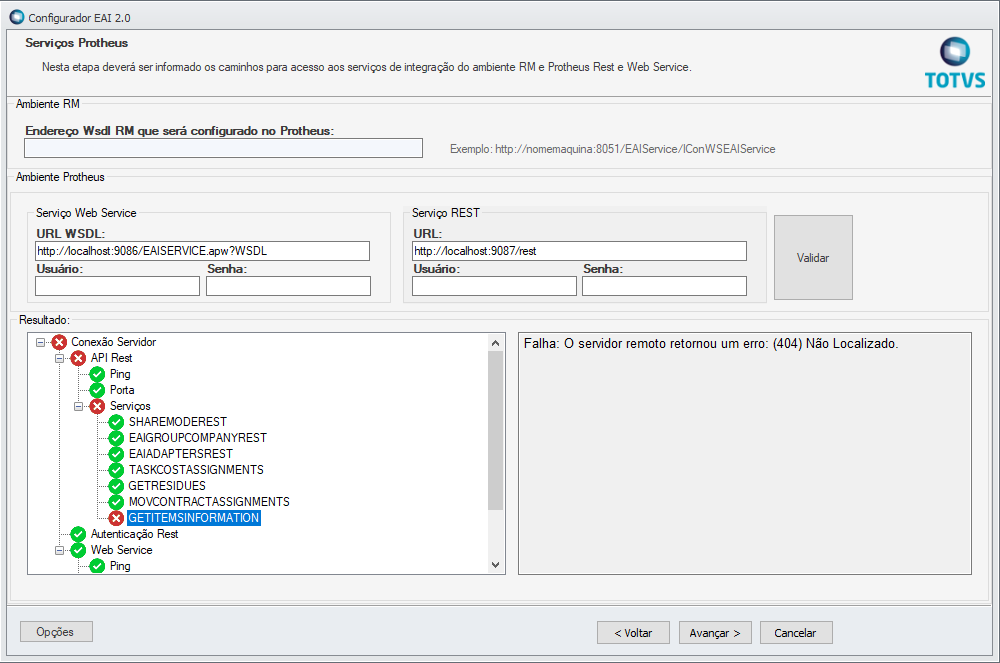Select the highlighted GETITEMSINFORMATION row
This screenshot has width=1000, height=663.
[194, 518]
